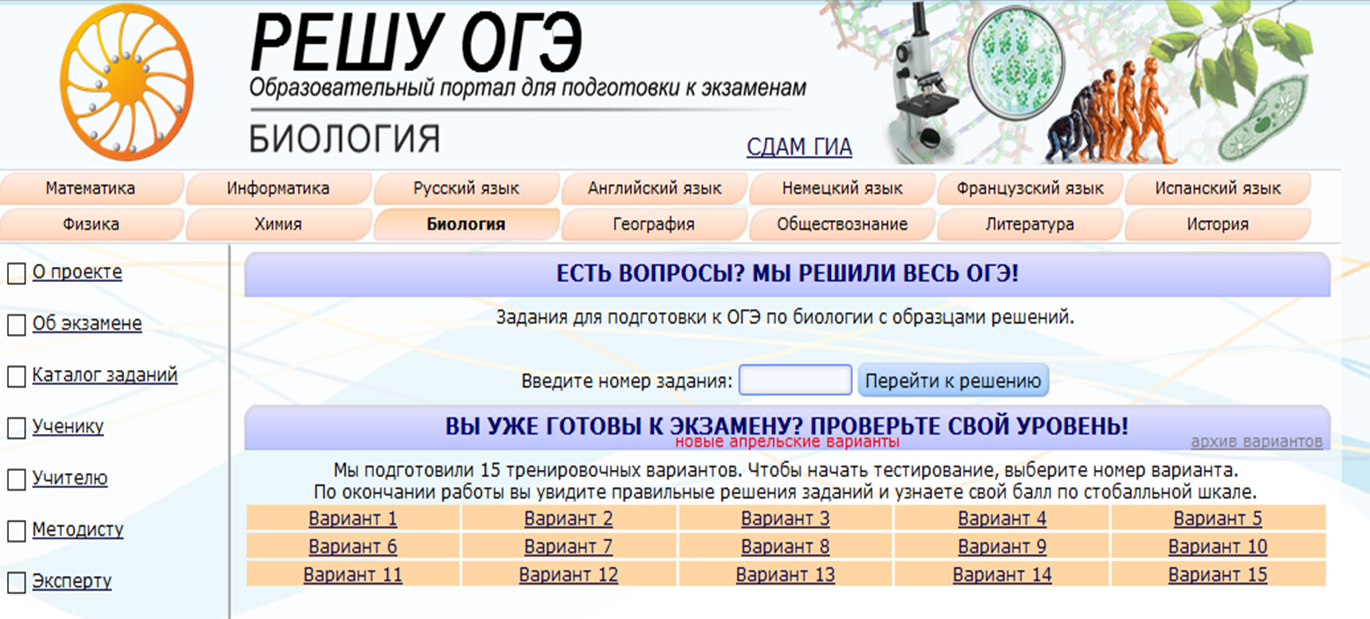1370x619 pixels.
Task: Go to the История tab
Action: 1218,224
